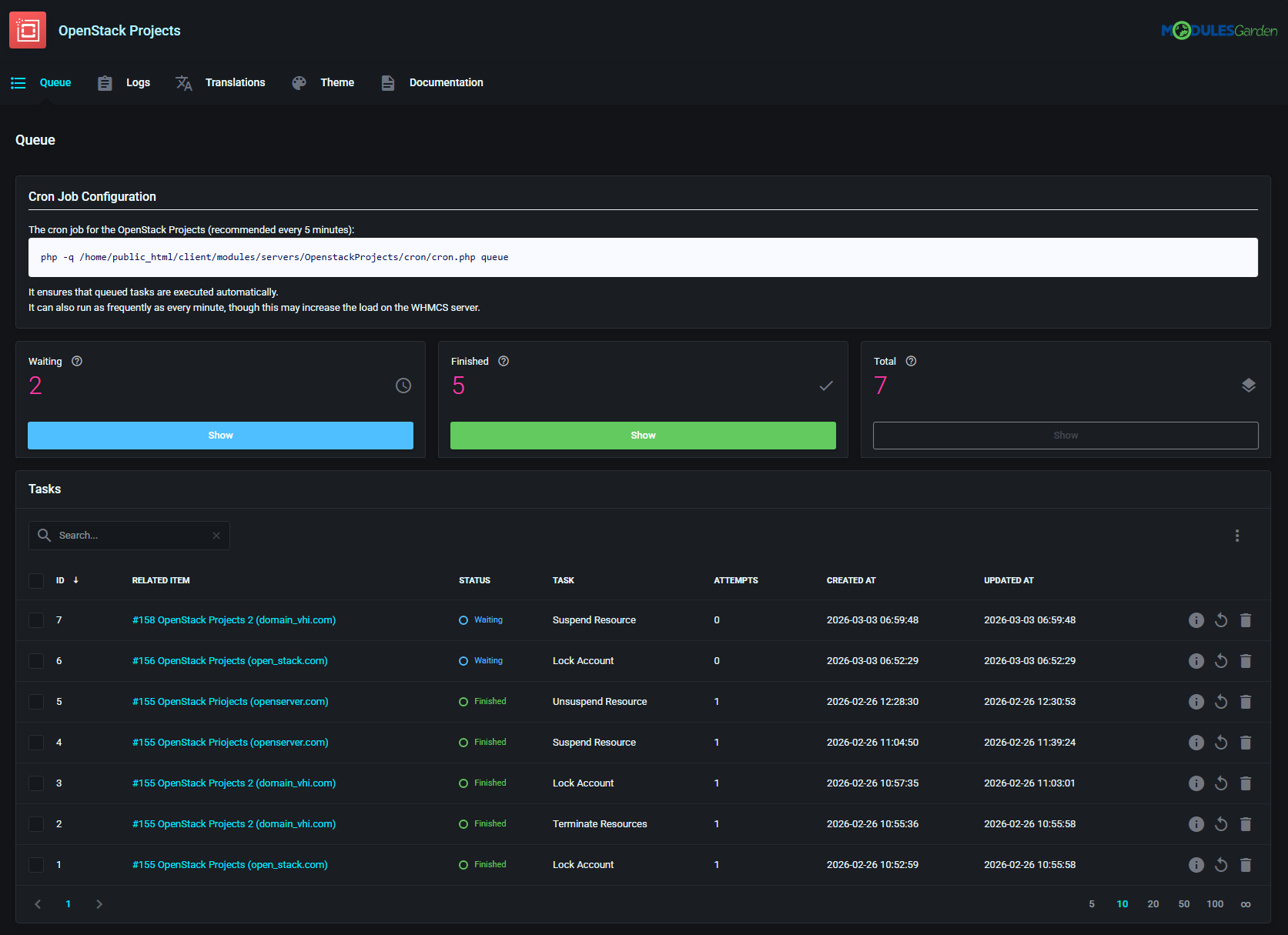
Task: Retry task ID 6 via refresh icon
Action: point(1221,660)
